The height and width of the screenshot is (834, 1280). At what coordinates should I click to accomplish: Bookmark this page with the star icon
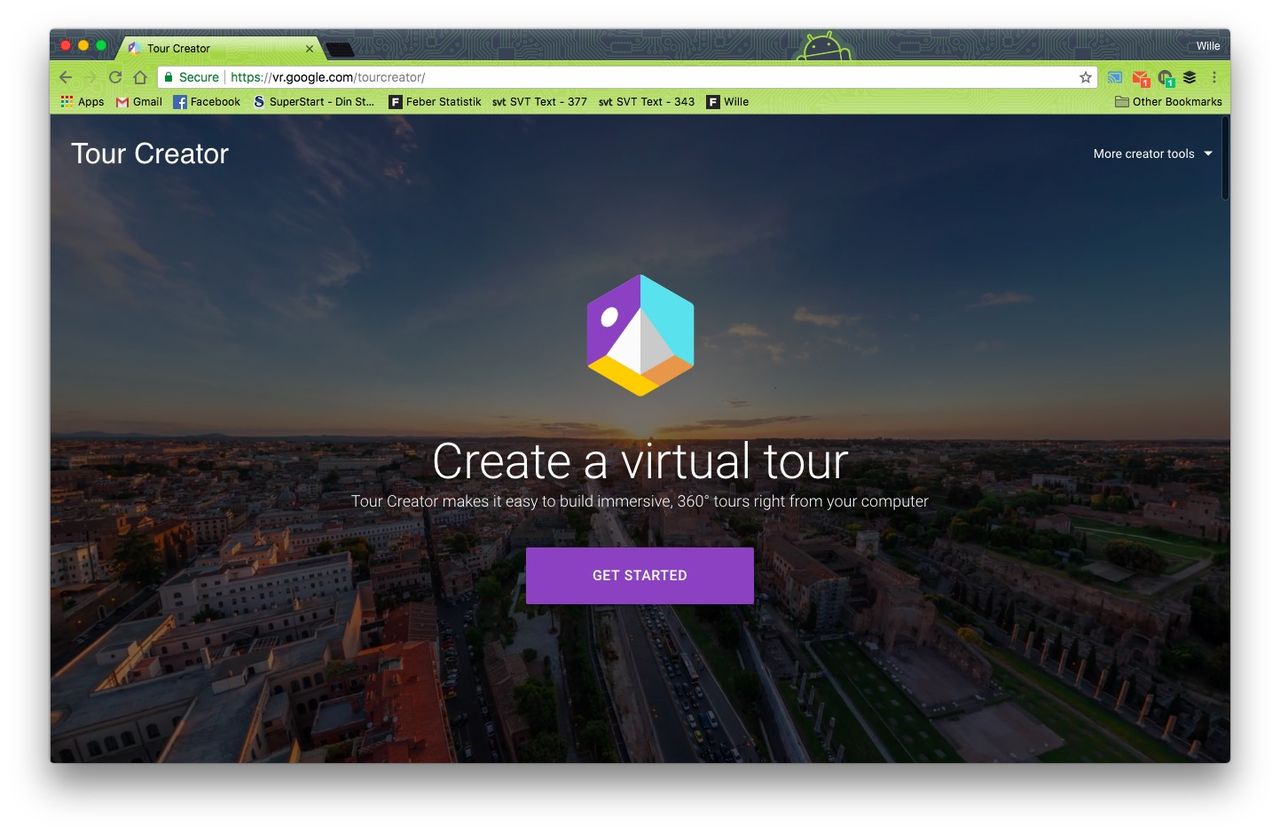pyautogui.click(x=1085, y=77)
